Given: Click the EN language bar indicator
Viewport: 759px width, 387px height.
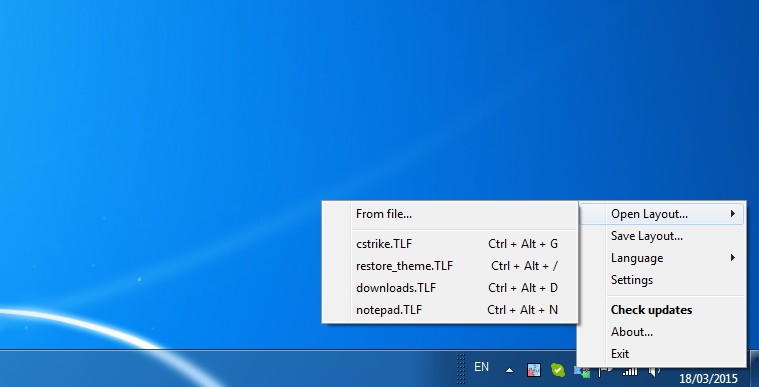Looking at the screenshot, I should pyautogui.click(x=481, y=367).
